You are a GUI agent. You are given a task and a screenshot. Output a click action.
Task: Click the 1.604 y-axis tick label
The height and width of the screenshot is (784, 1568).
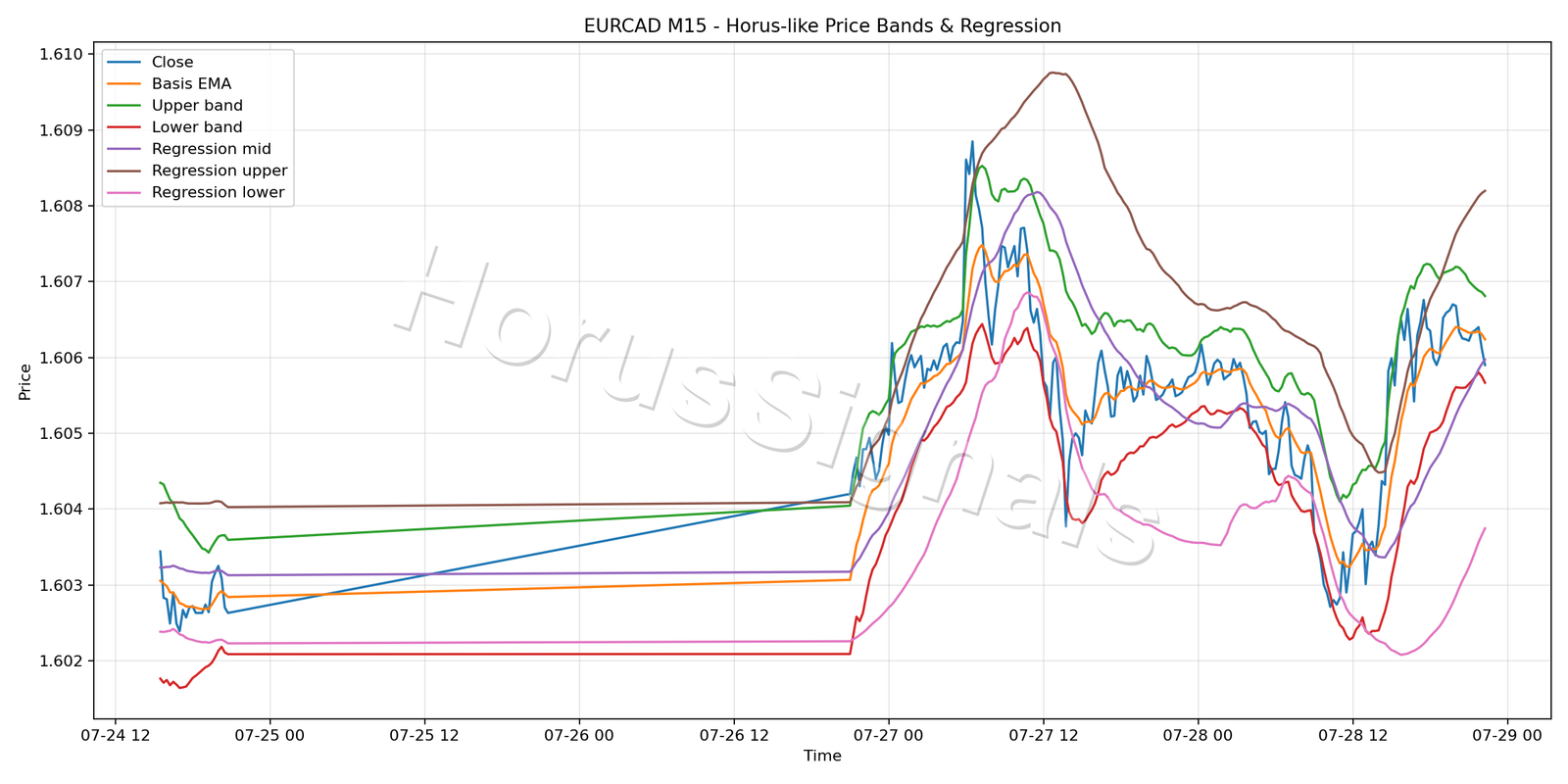(x=61, y=510)
